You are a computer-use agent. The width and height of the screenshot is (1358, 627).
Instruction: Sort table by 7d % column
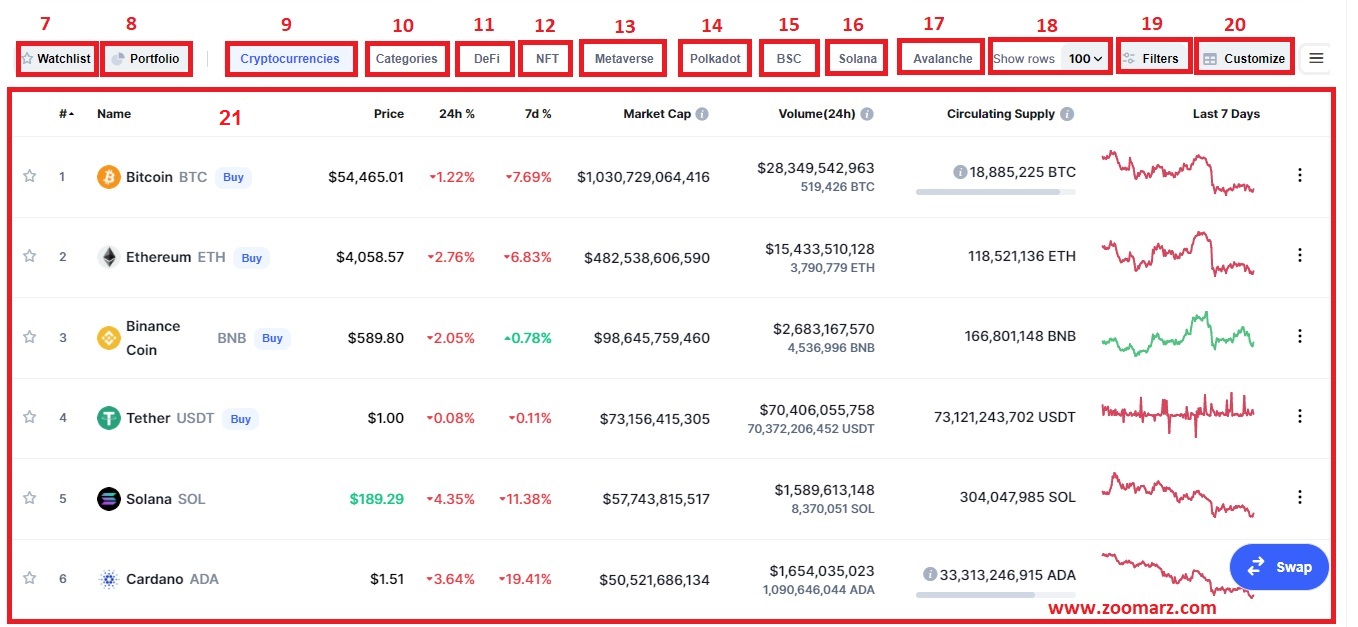pos(538,114)
